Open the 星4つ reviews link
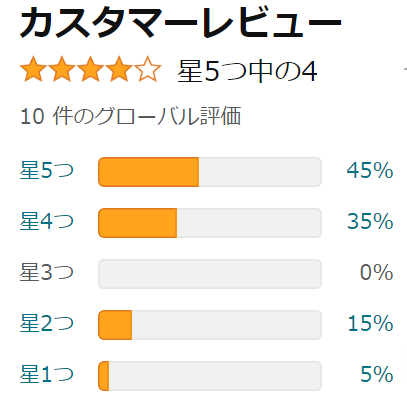The height and width of the screenshot is (409, 407). (x=47, y=221)
